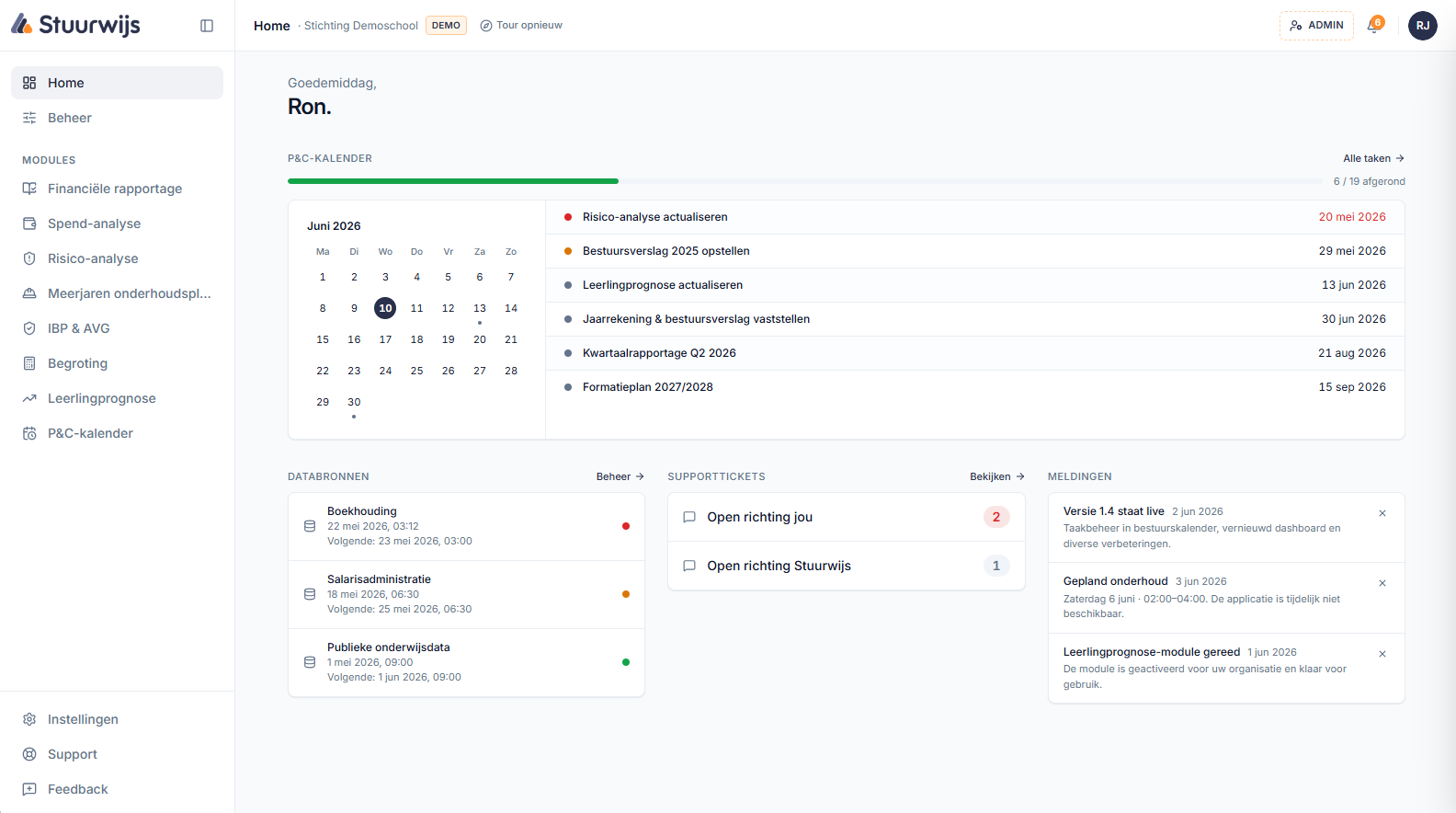Screen dimensions: 1456x813
Task: Click the red badge showing 2 tickets
Action: coord(996,517)
